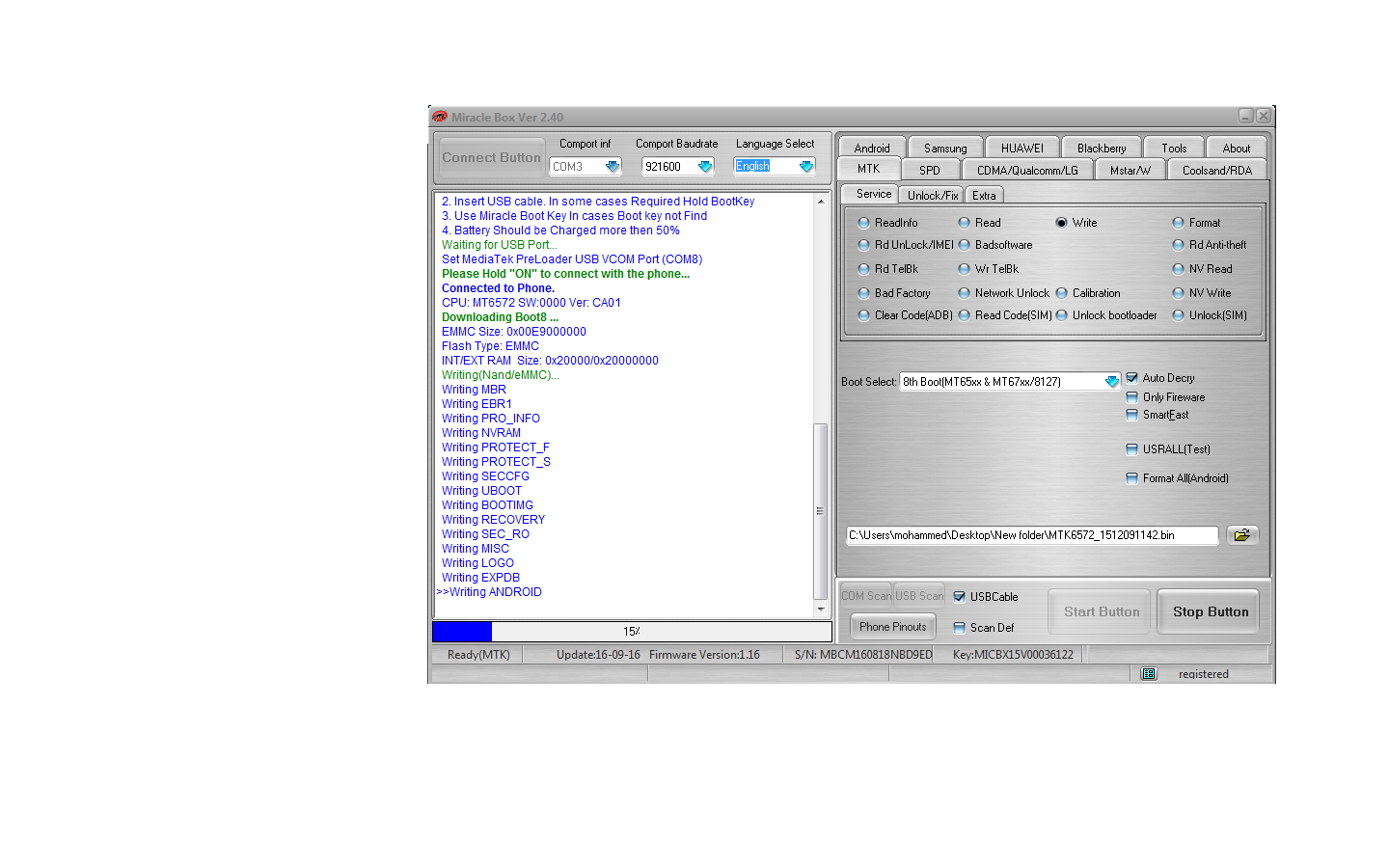Open the Coolsand/RDA tab
This screenshot has width=1389, height=868.
click(x=1217, y=170)
